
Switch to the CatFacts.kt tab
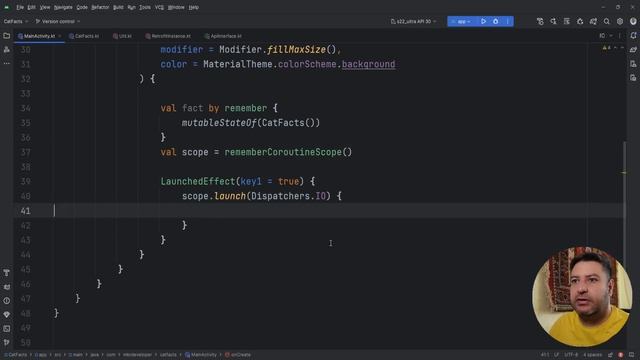click(84, 36)
